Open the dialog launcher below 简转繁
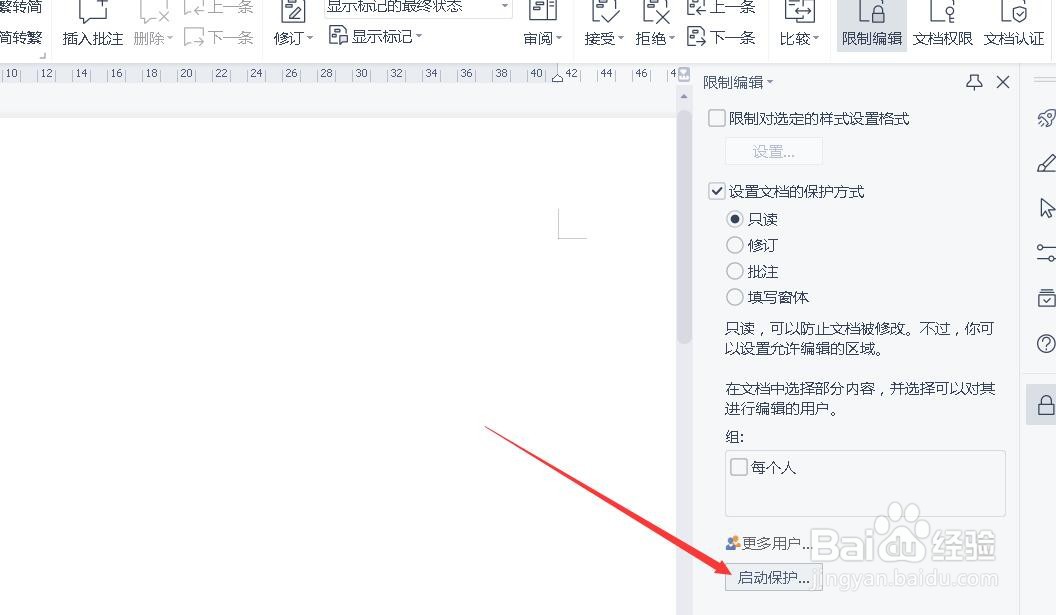Screen dimensions: 1056x615 click(42, 56)
